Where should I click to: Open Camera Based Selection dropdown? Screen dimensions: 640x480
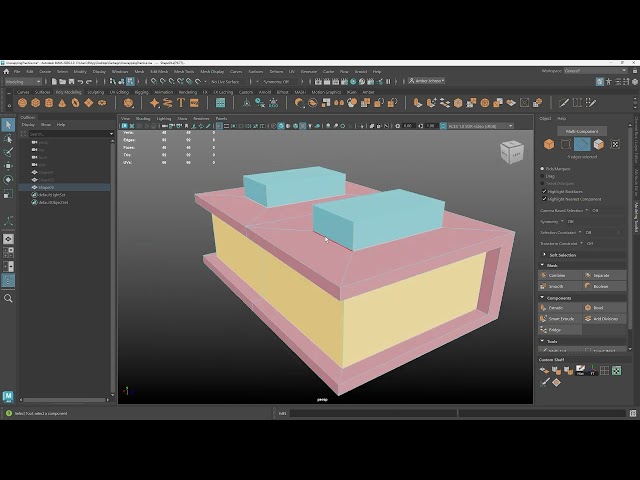point(587,211)
